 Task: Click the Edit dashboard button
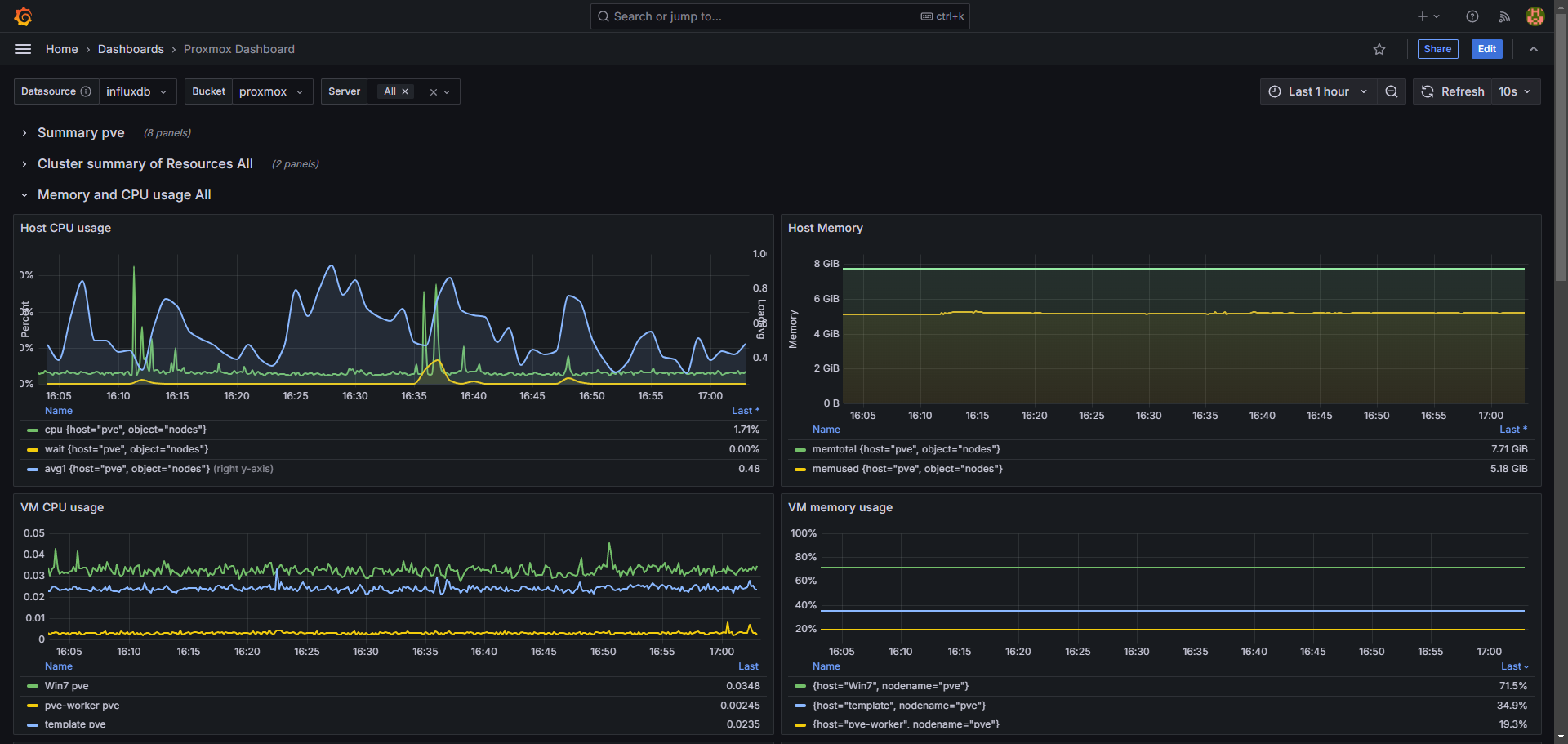coord(1486,49)
